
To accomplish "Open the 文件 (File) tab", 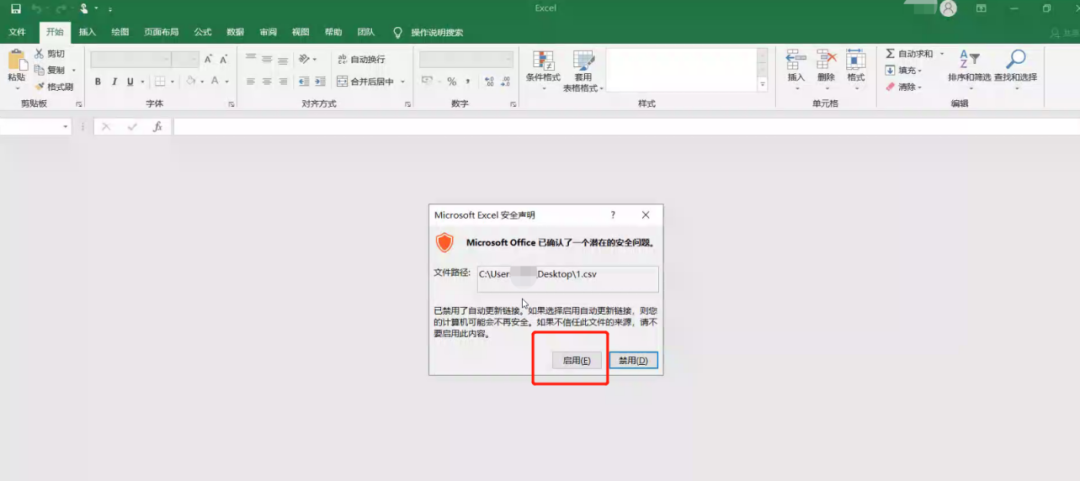I will [x=17, y=32].
